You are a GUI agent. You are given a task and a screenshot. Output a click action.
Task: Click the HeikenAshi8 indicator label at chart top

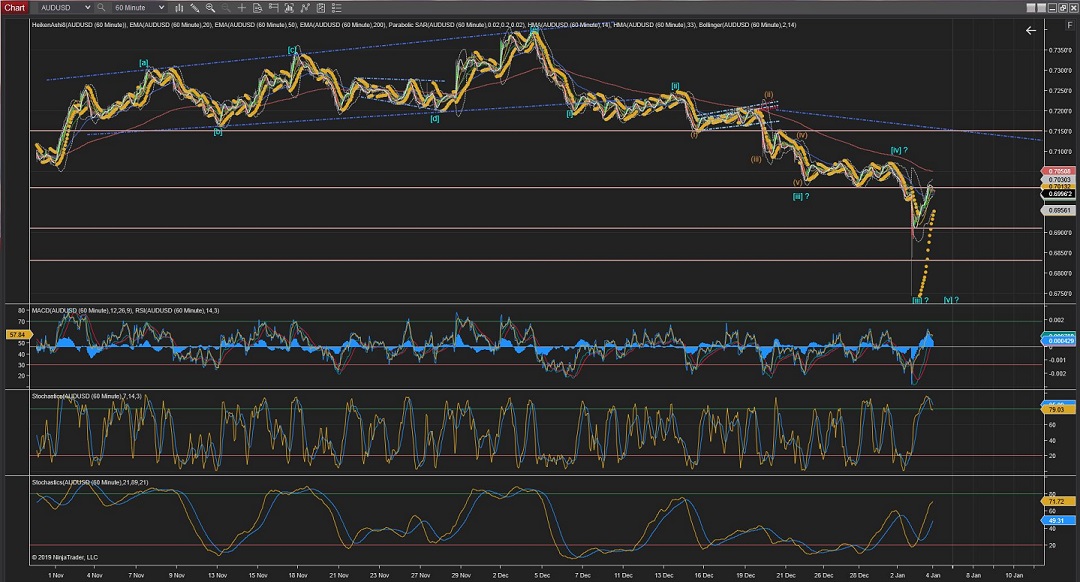pos(79,25)
